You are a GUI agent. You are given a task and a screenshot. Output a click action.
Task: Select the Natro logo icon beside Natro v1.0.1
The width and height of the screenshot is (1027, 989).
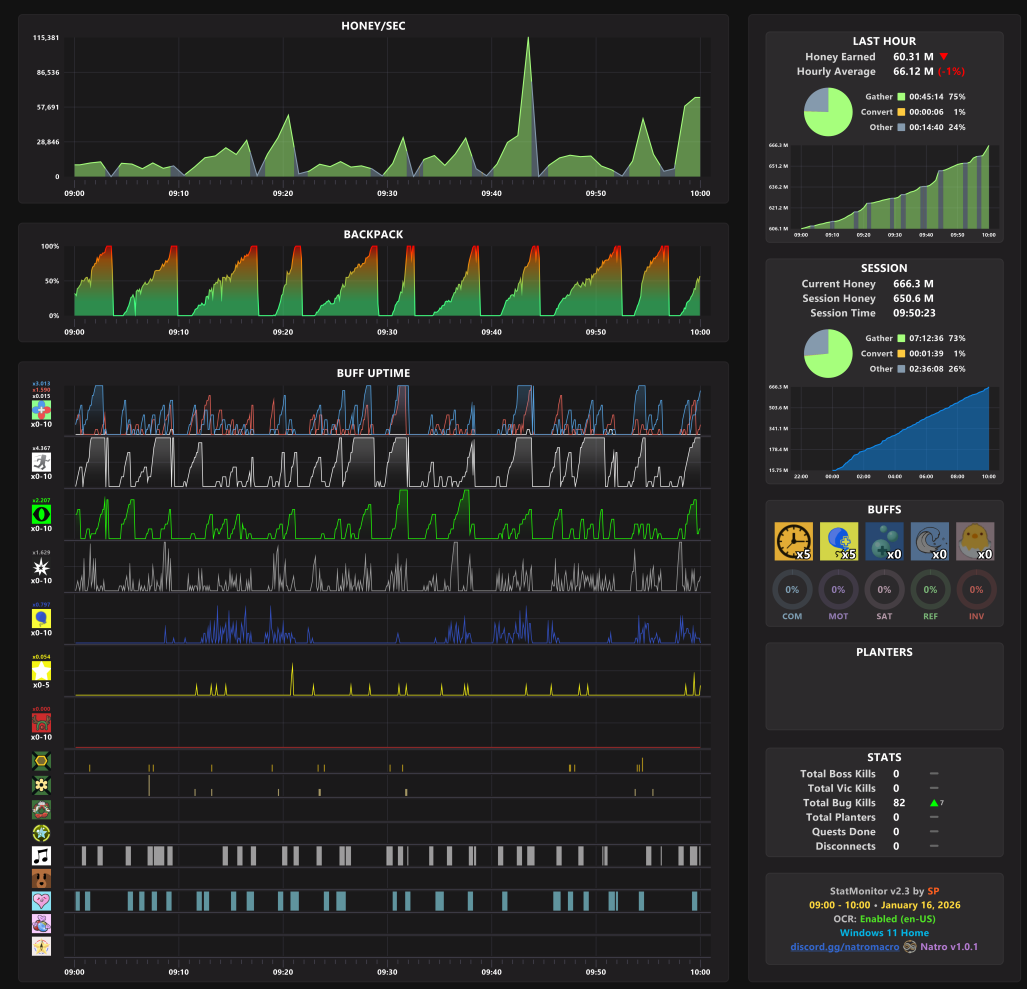point(910,947)
